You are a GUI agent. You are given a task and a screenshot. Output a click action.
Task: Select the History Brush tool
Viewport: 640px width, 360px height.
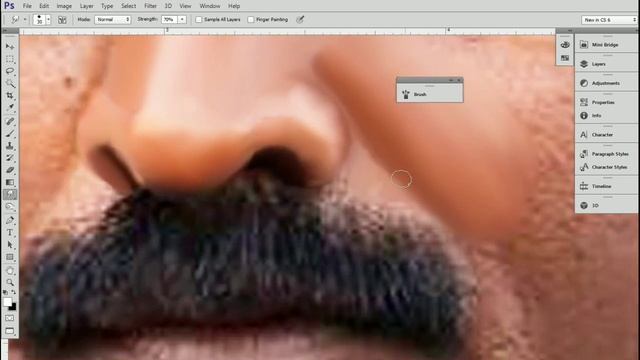tap(10, 158)
